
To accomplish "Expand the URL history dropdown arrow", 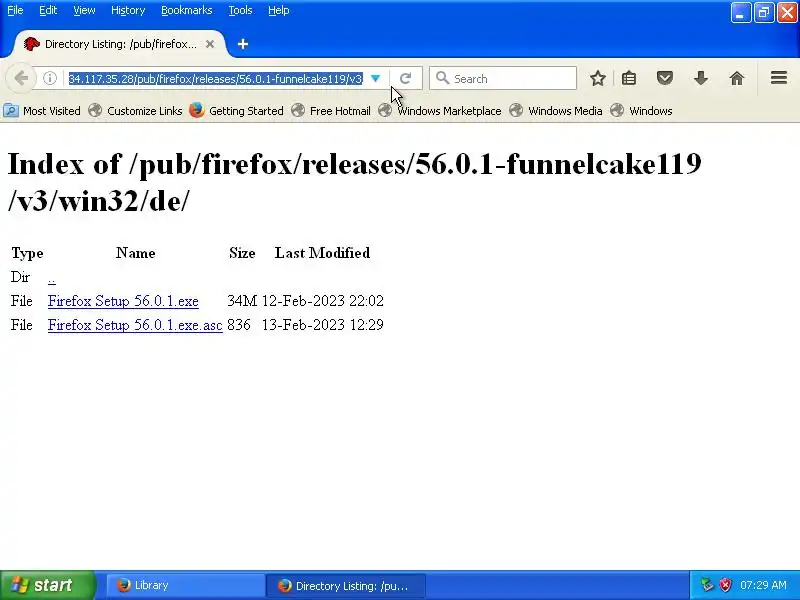I will 376,79.
